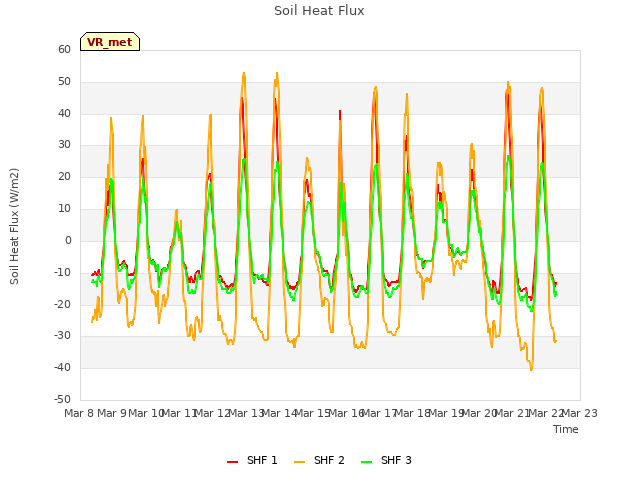Click the 60 y-axis tick label
640x480 pixels.
[x=64, y=49]
